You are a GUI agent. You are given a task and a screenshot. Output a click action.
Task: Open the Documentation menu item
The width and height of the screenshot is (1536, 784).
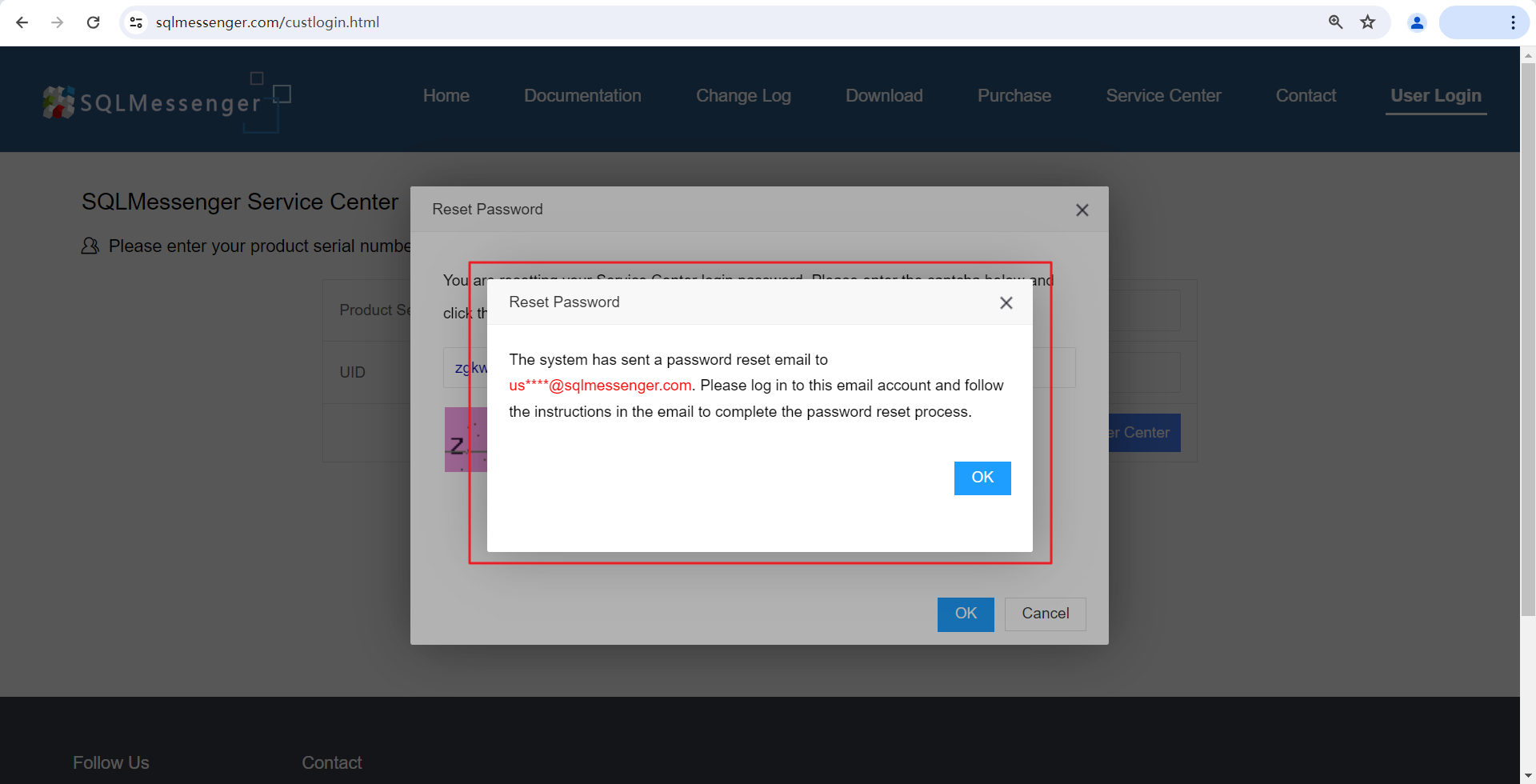[582, 96]
